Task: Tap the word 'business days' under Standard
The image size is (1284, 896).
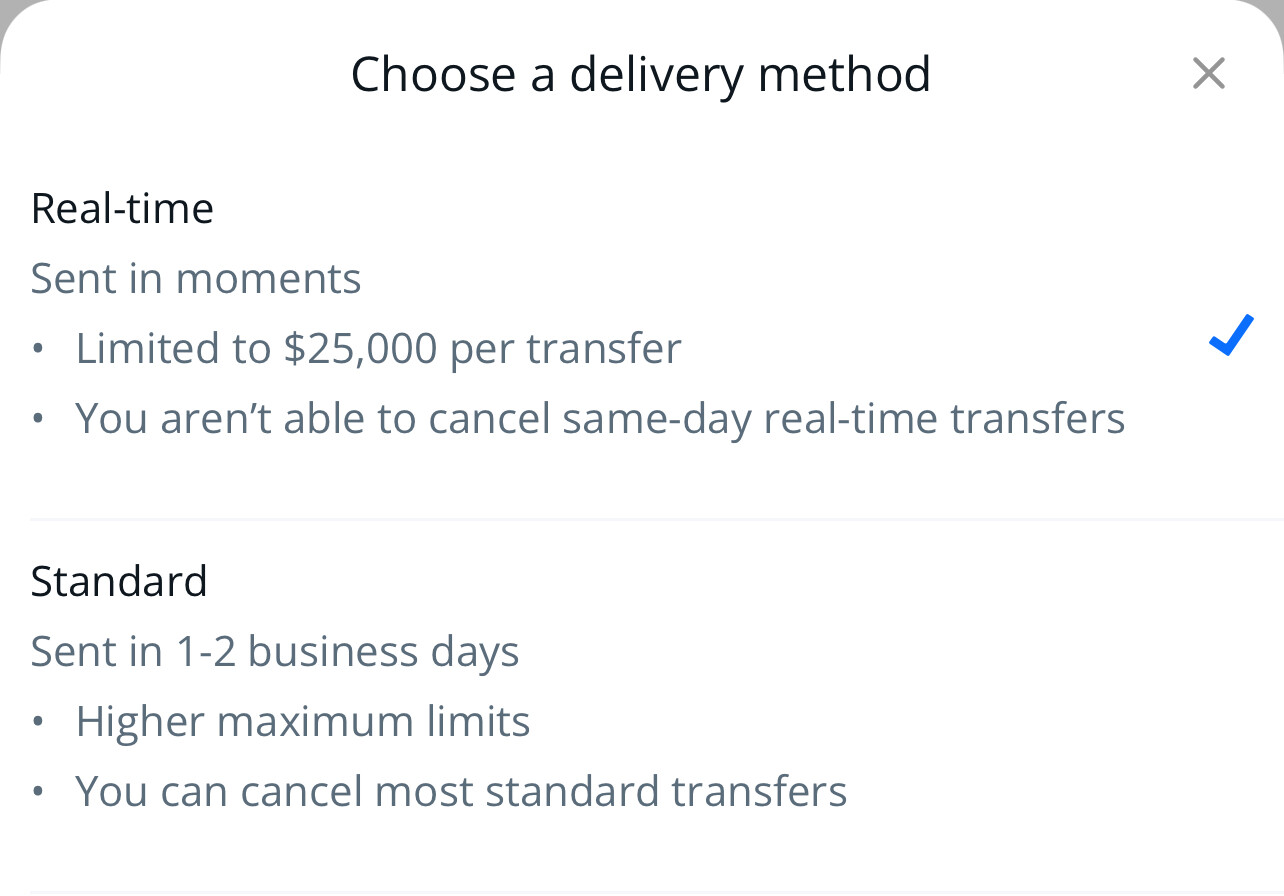Action: click(383, 651)
